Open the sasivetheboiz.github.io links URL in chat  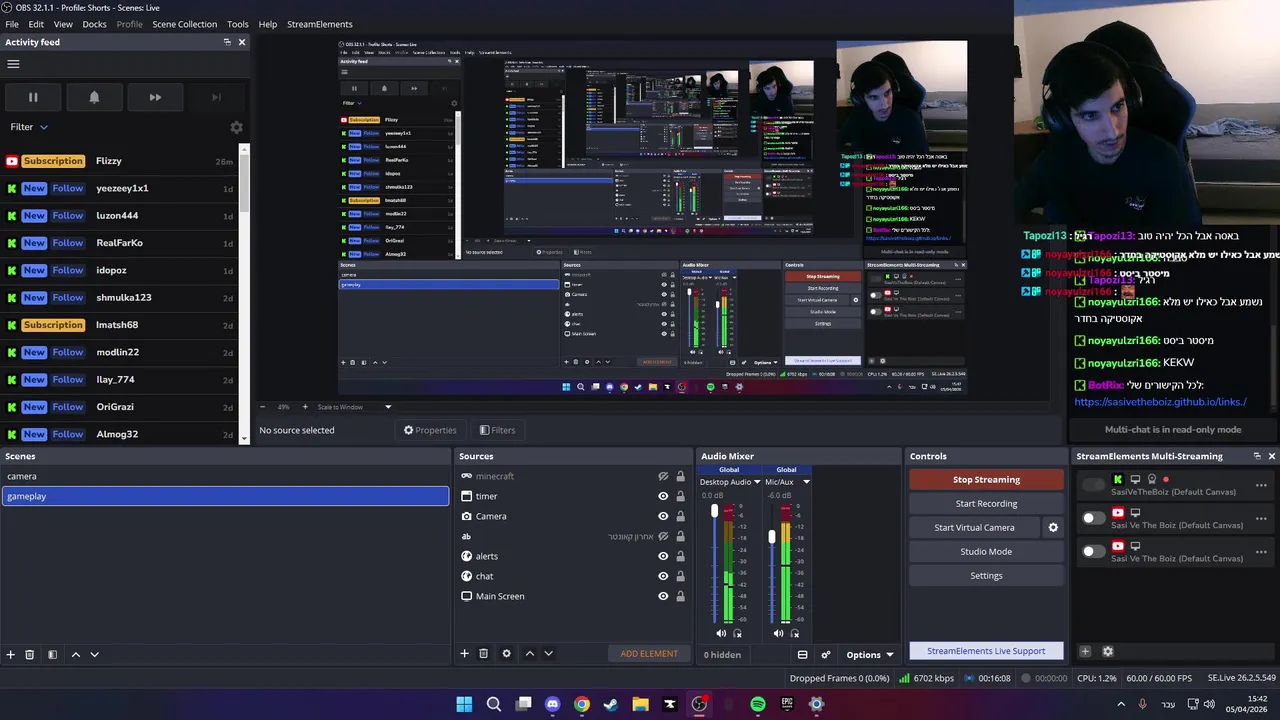pyautogui.click(x=1160, y=402)
